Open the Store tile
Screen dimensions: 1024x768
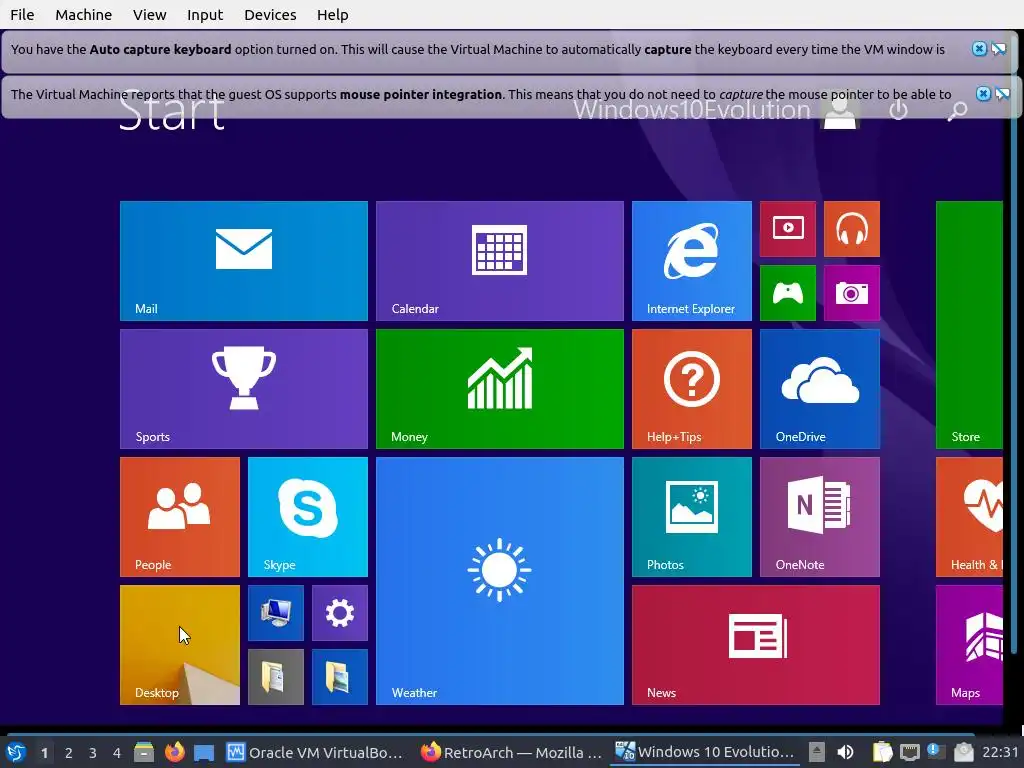pos(969,325)
